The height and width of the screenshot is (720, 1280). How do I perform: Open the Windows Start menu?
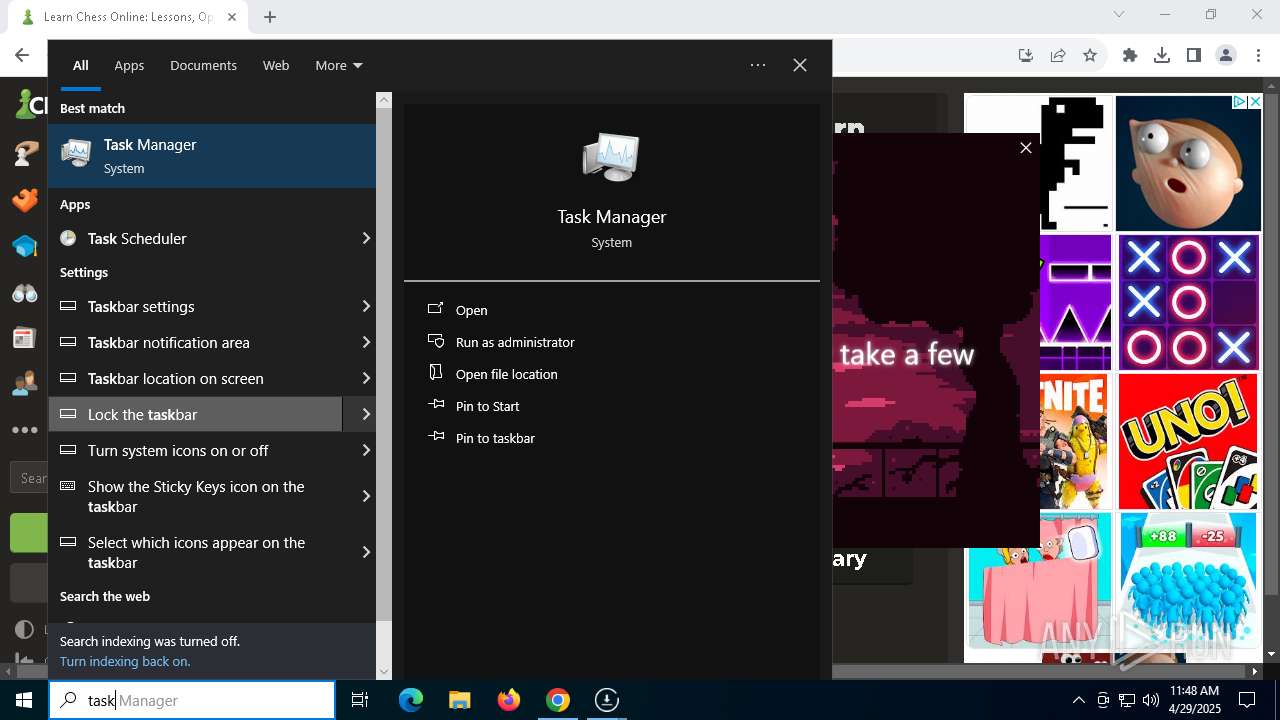pos(24,700)
